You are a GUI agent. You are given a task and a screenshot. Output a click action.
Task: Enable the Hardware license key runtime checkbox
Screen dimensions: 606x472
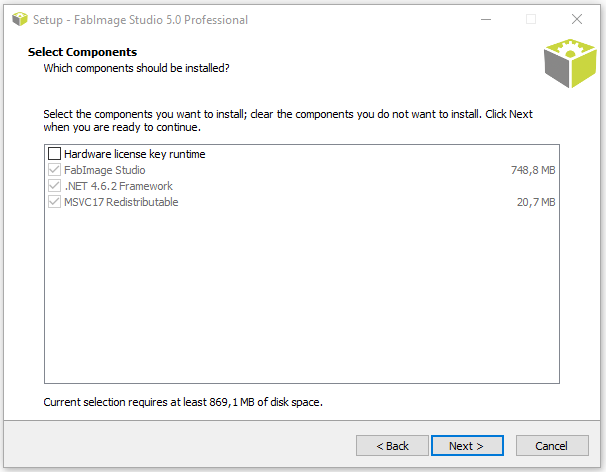coord(54,153)
